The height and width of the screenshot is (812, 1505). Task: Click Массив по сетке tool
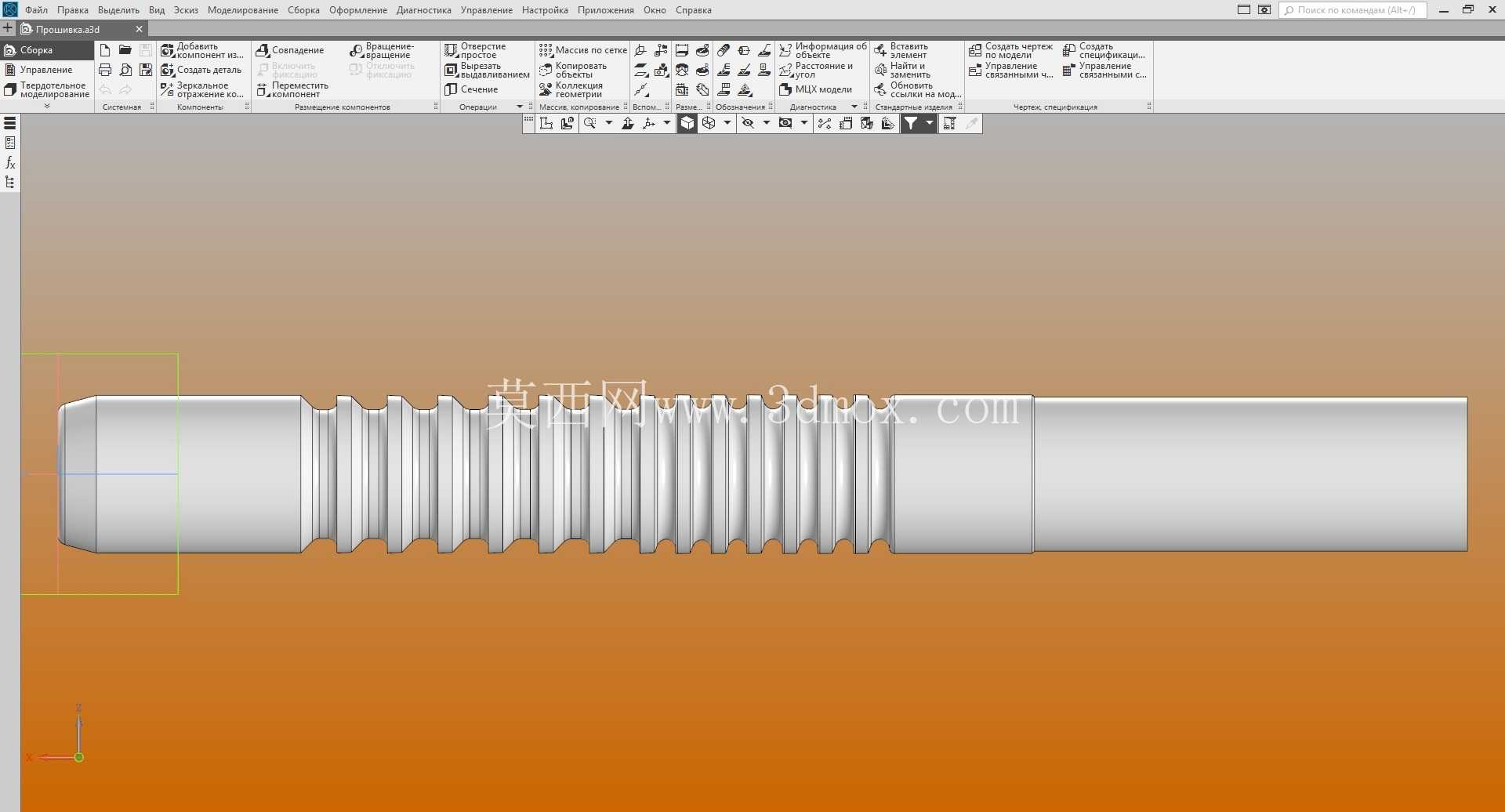point(583,50)
